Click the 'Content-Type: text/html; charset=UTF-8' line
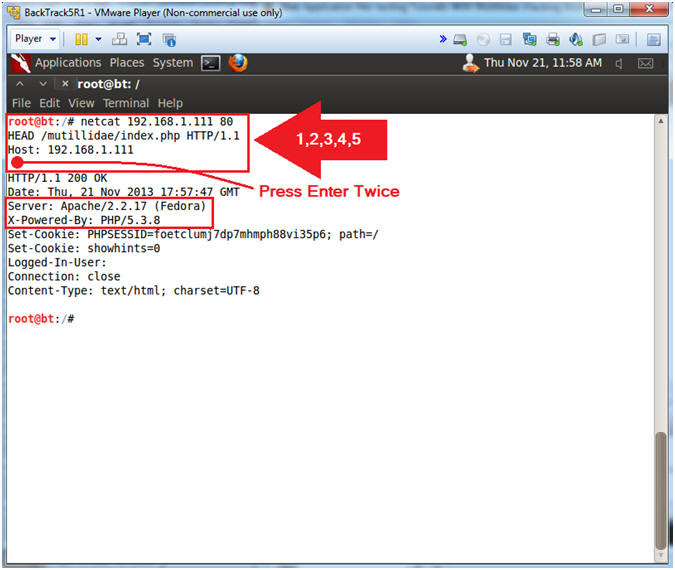 click(133, 291)
